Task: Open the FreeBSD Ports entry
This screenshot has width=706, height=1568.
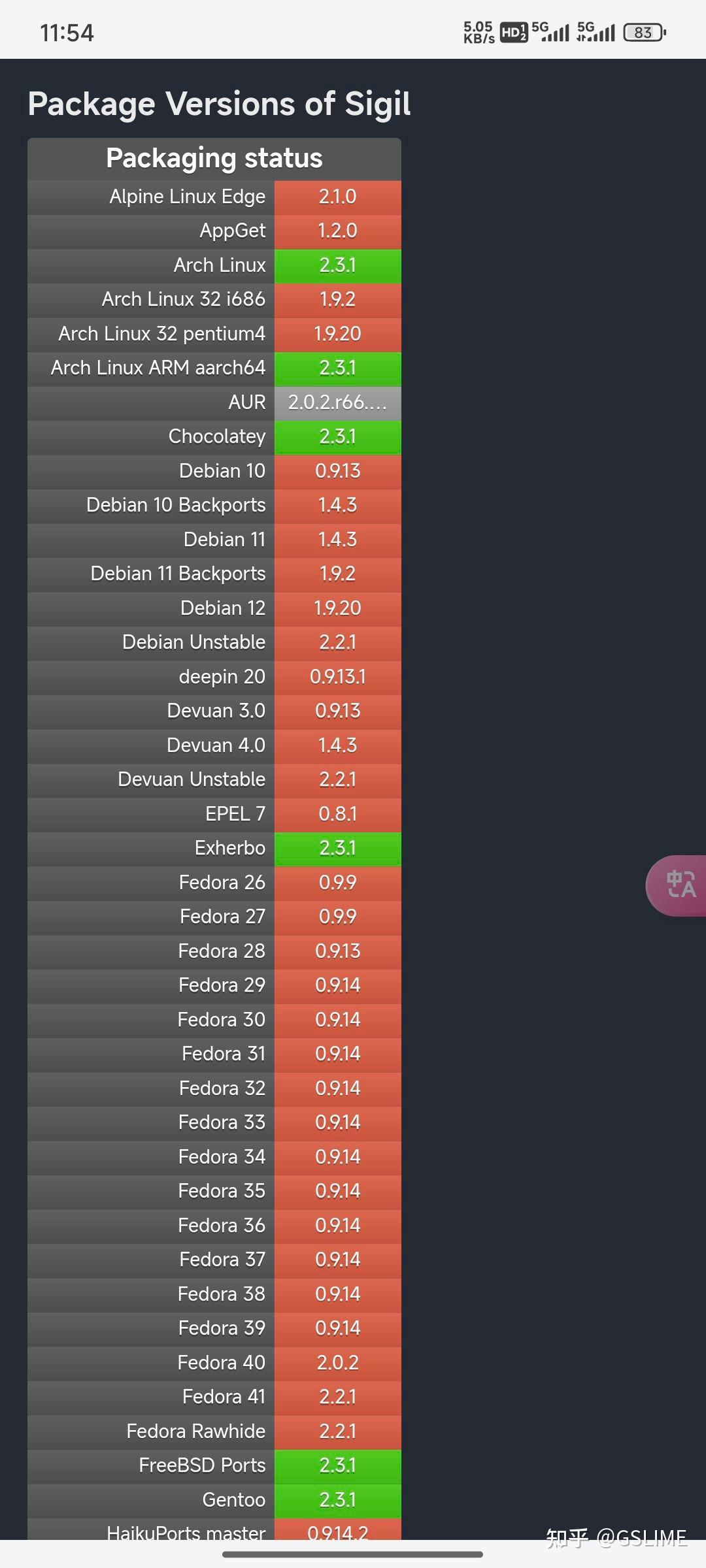Action: pyautogui.click(x=214, y=1465)
